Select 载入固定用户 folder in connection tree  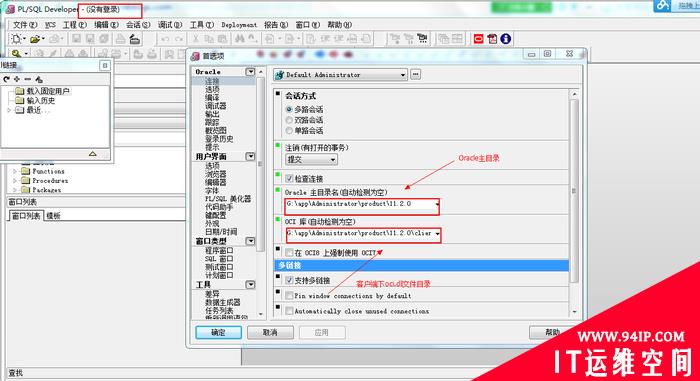48,91
